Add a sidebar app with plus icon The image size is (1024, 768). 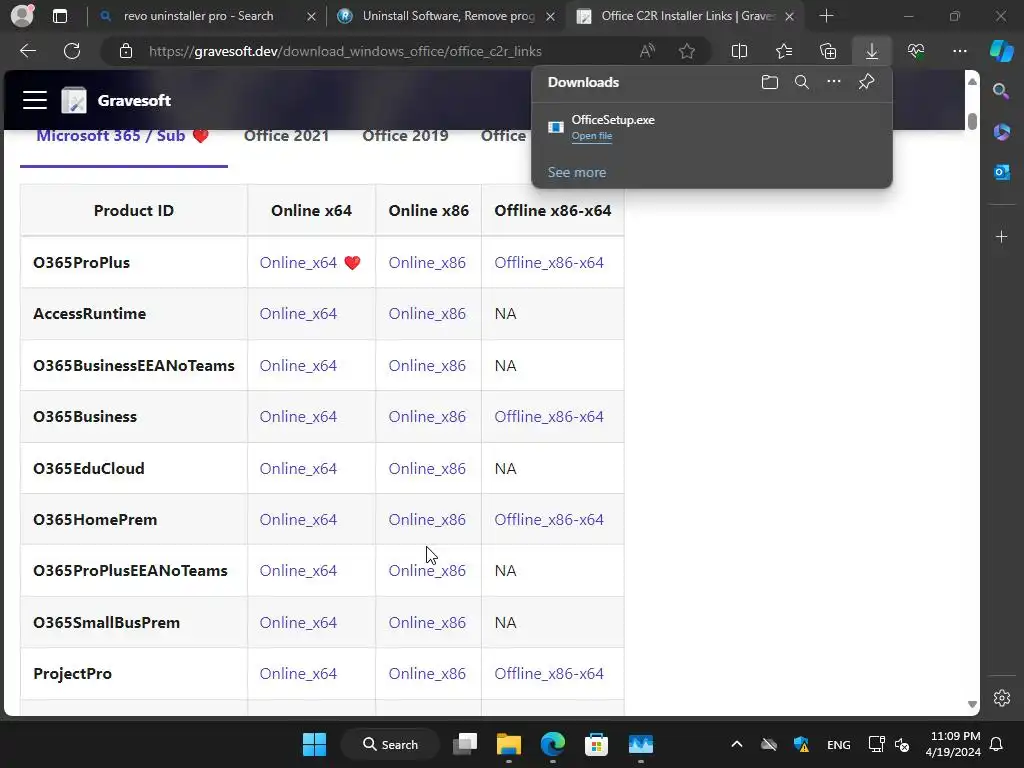coord(1001,236)
